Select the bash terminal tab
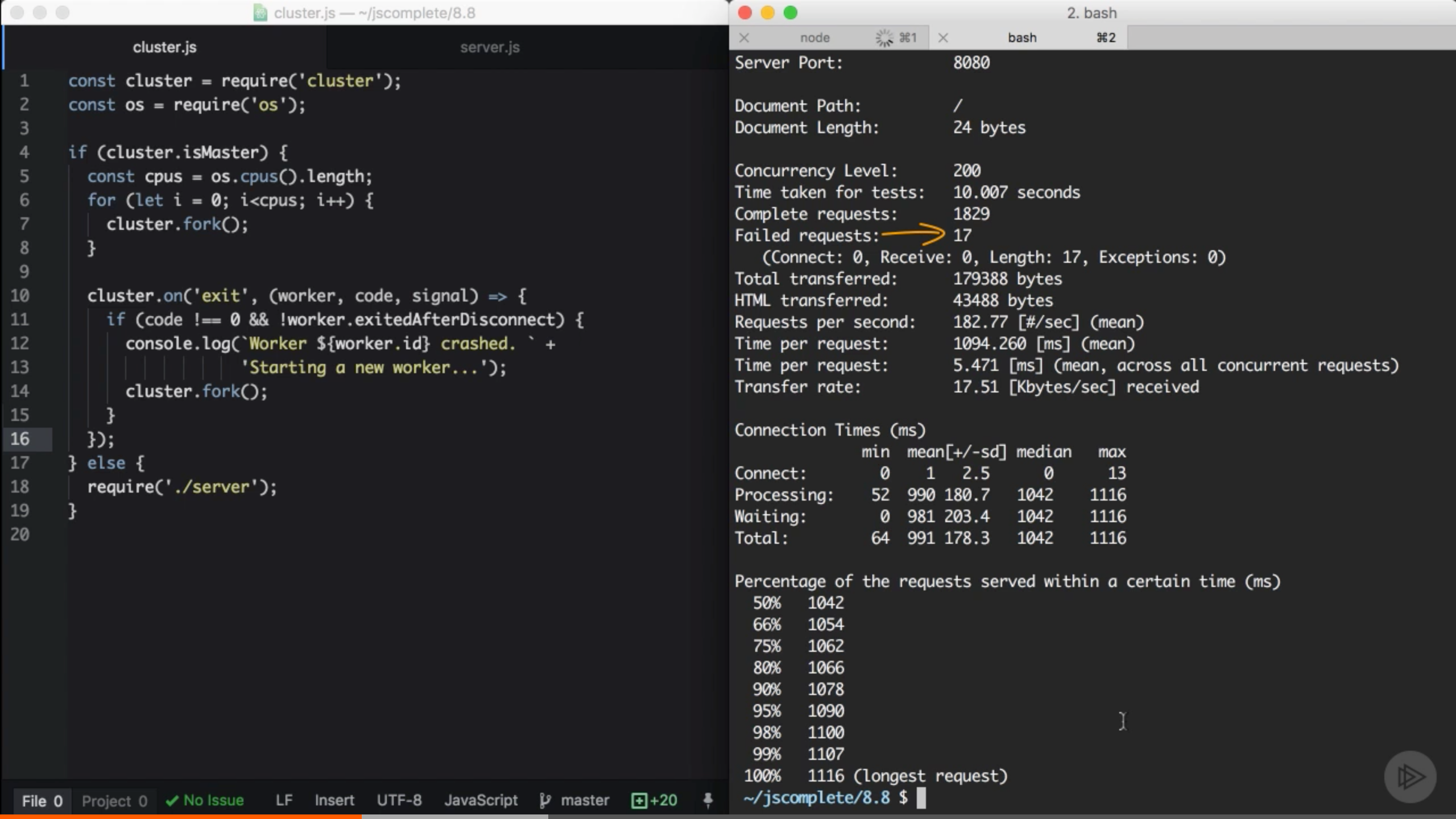Screen dimensions: 1456x819 click(x=1022, y=38)
